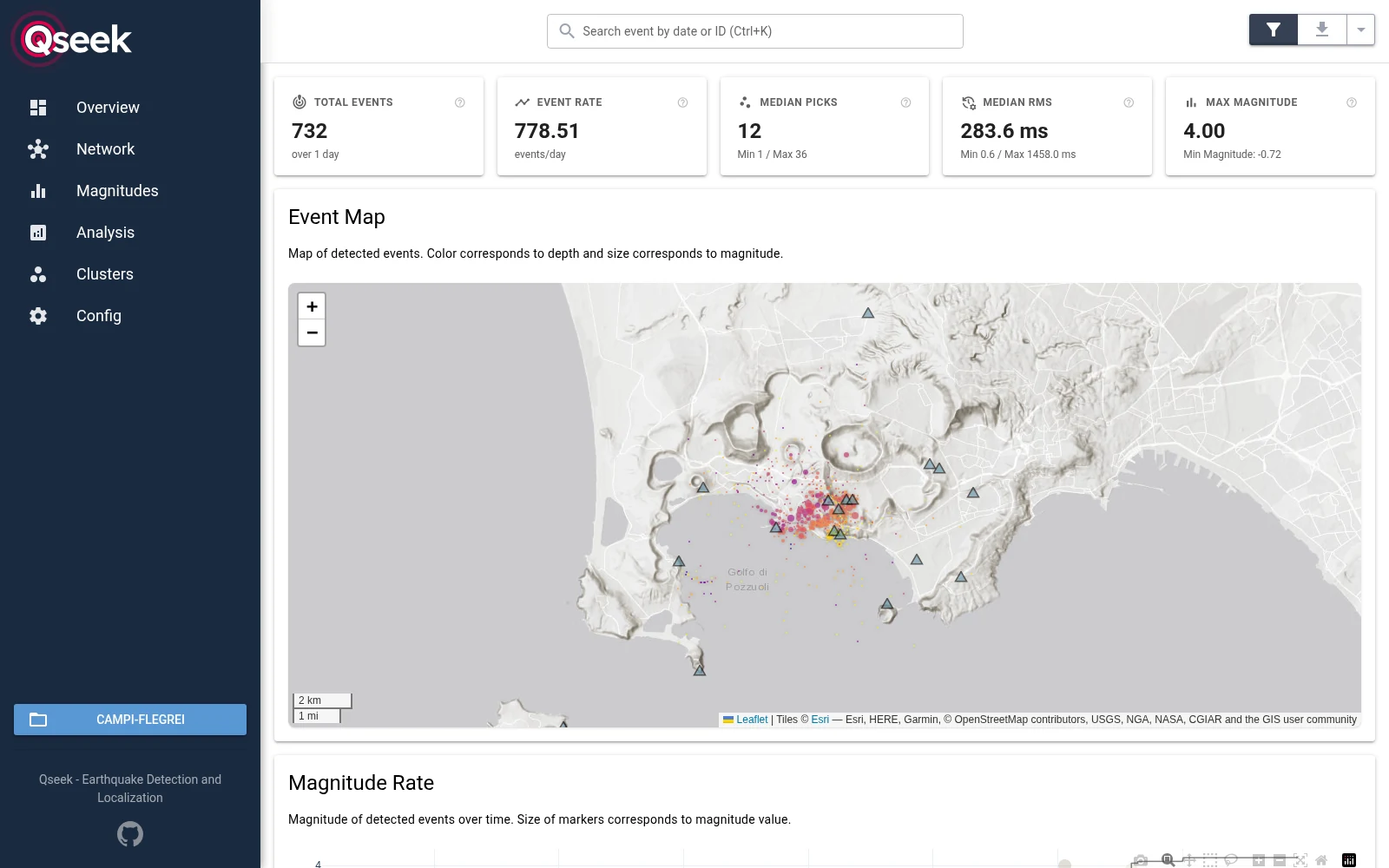Open the GitHub repository icon
The height and width of the screenshot is (868, 1389).
coord(130,834)
